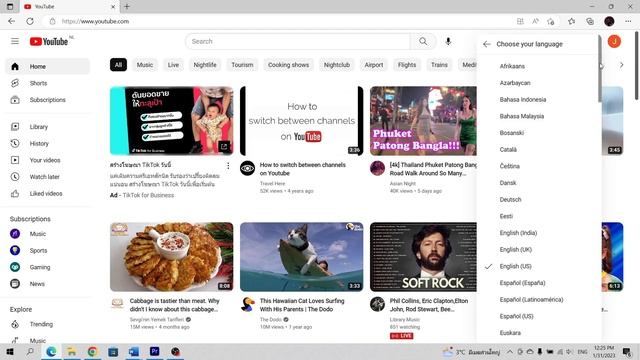Image resolution: width=640 pixels, height=360 pixels.
Task: Choose English (UK) language
Action: [x=538, y=249]
